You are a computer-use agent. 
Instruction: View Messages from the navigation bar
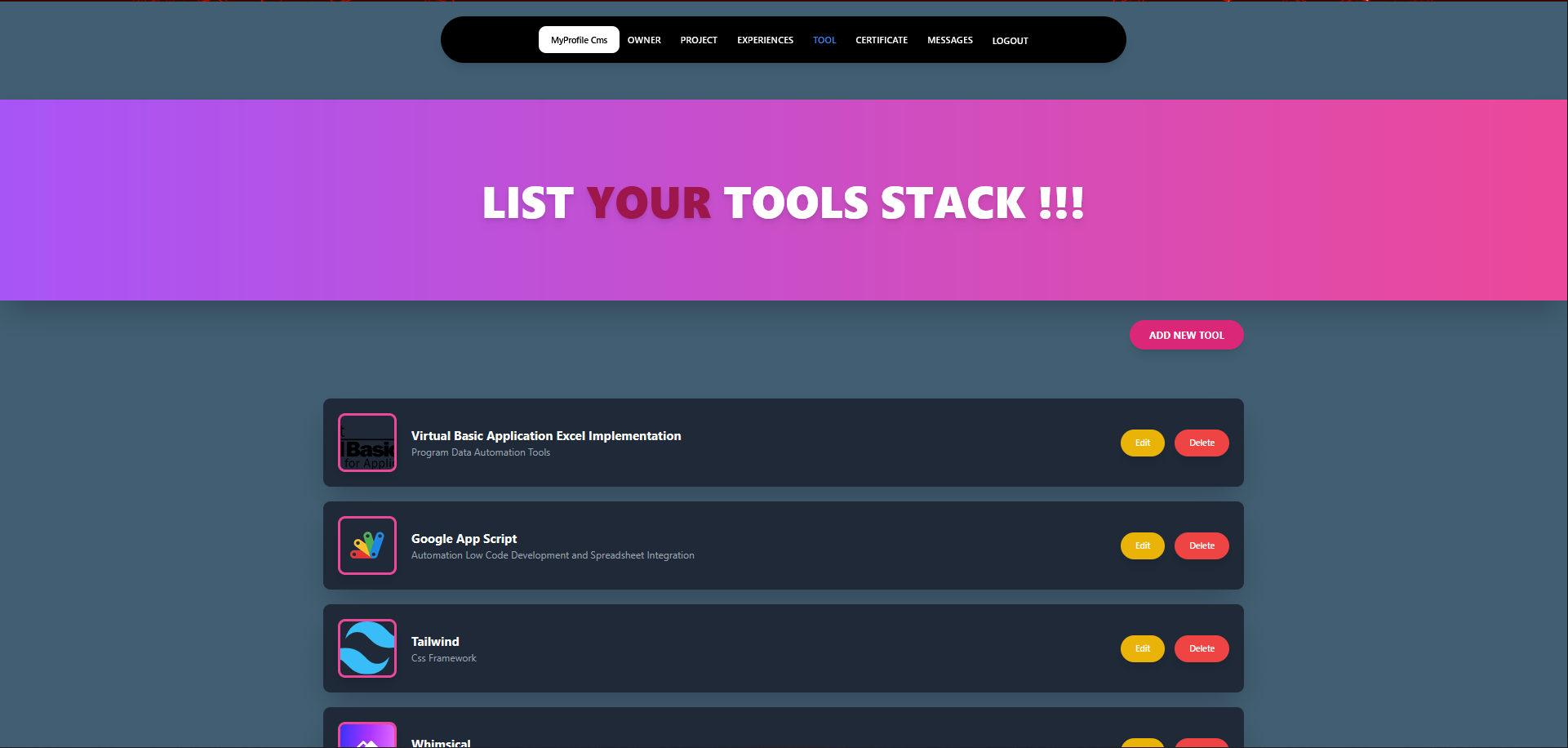click(950, 40)
